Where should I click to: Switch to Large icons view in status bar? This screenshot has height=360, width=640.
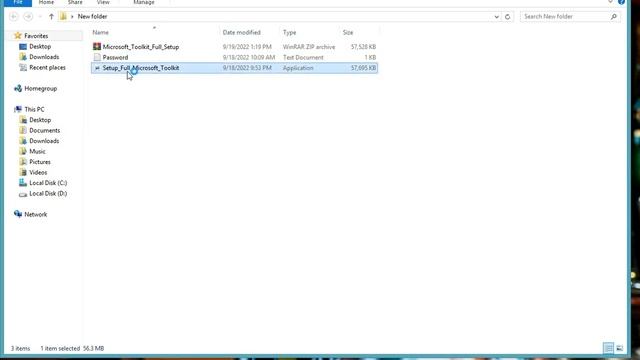click(620, 348)
